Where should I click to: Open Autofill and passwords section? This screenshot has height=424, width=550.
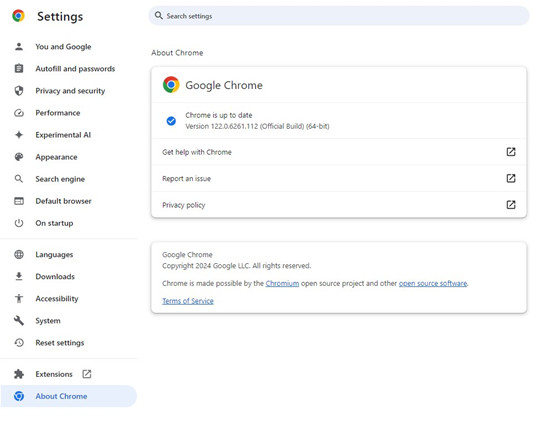pos(75,69)
